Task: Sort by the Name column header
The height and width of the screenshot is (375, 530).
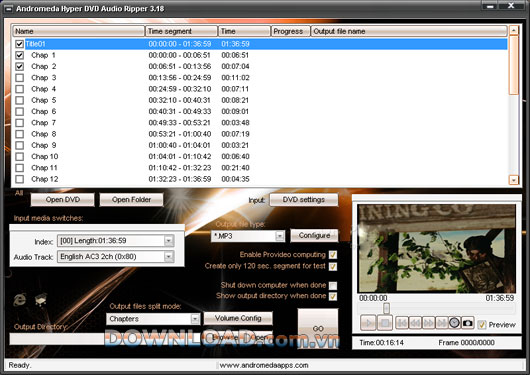Action: [78, 31]
